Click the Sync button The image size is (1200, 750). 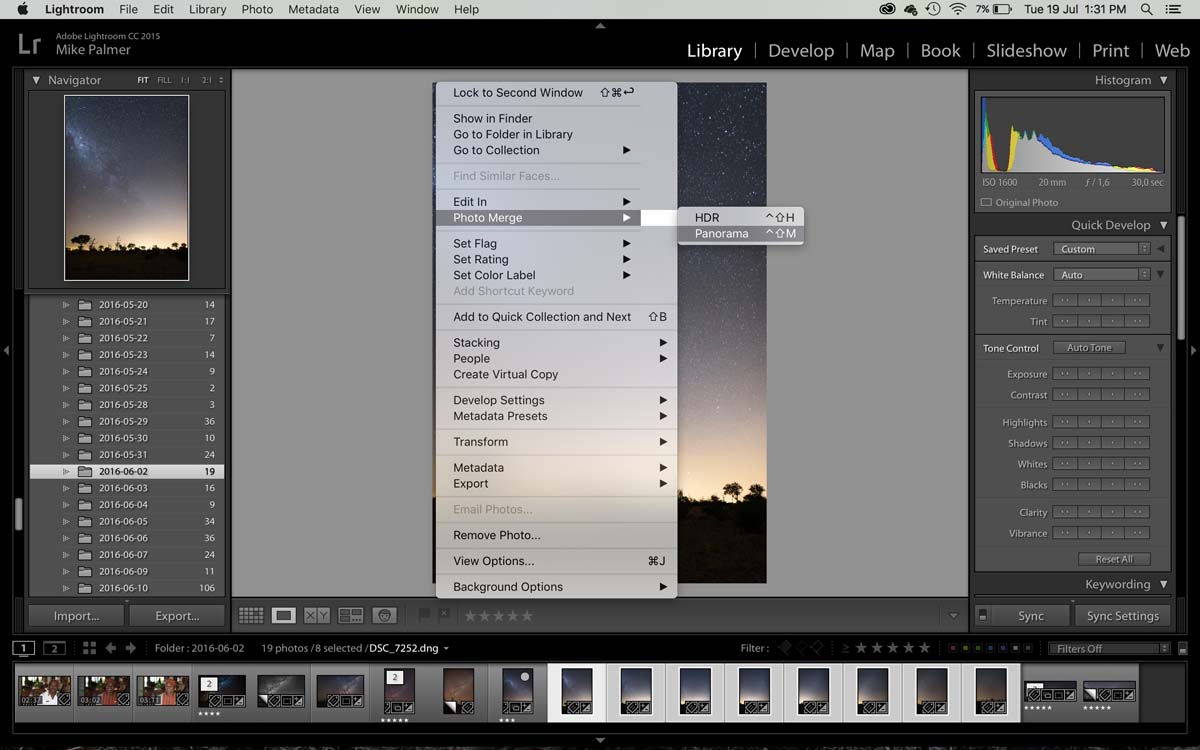pos(1031,616)
